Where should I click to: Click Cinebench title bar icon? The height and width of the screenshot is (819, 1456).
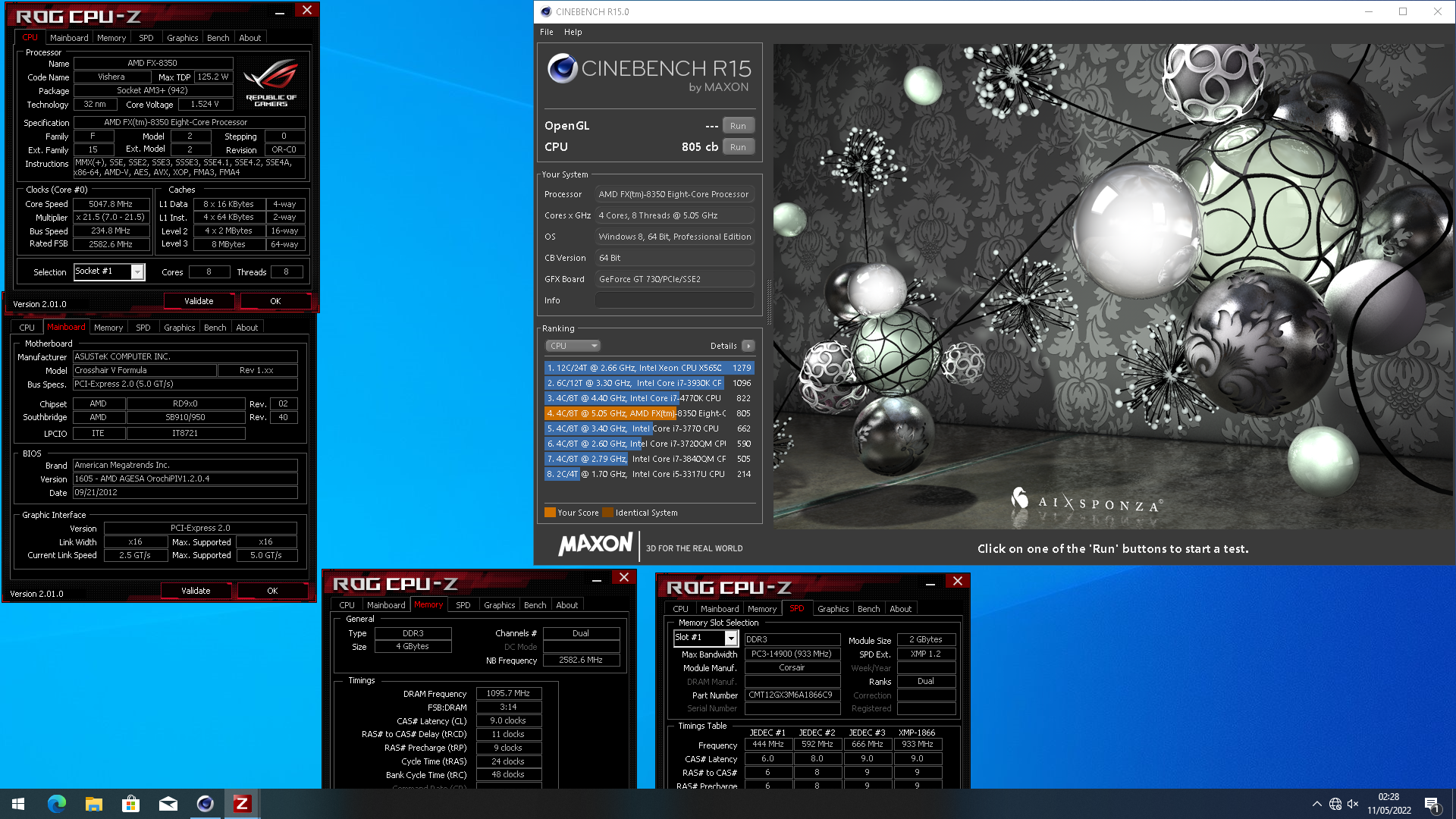546,11
